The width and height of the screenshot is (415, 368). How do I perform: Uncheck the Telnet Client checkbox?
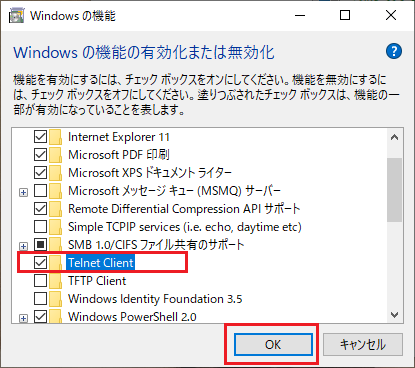[x=40, y=263]
